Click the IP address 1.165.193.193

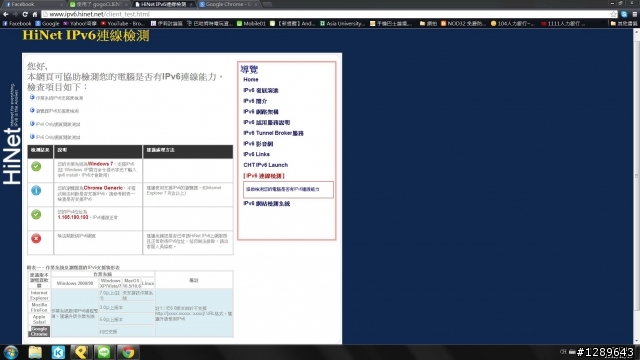click(x=73, y=217)
